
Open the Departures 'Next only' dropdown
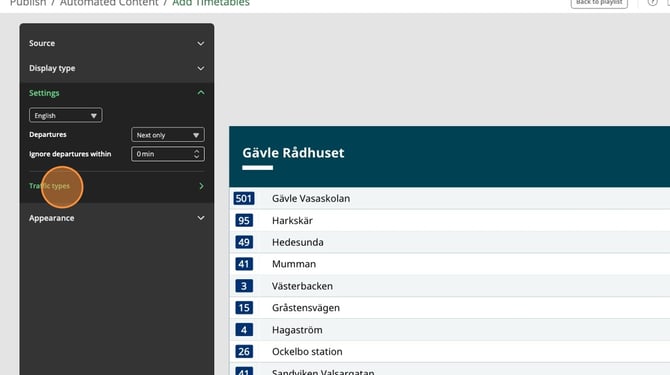click(168, 135)
